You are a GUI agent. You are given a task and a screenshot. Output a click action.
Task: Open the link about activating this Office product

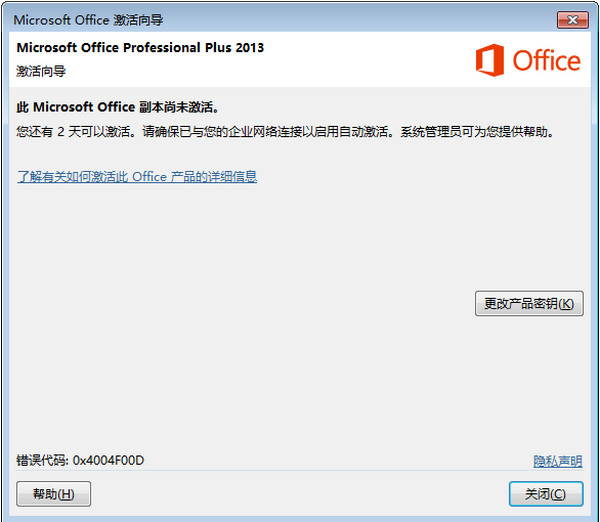pos(137,176)
